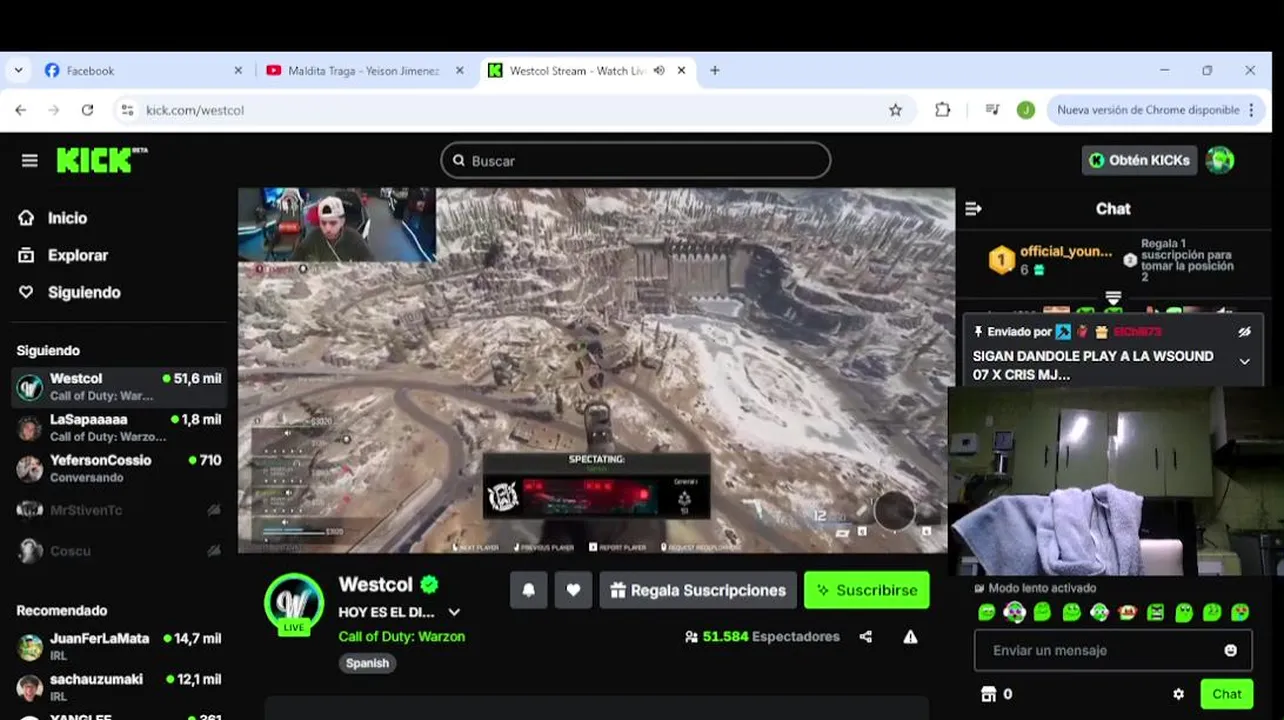Switch to the Maldita Traga YouTube tab

(364, 71)
